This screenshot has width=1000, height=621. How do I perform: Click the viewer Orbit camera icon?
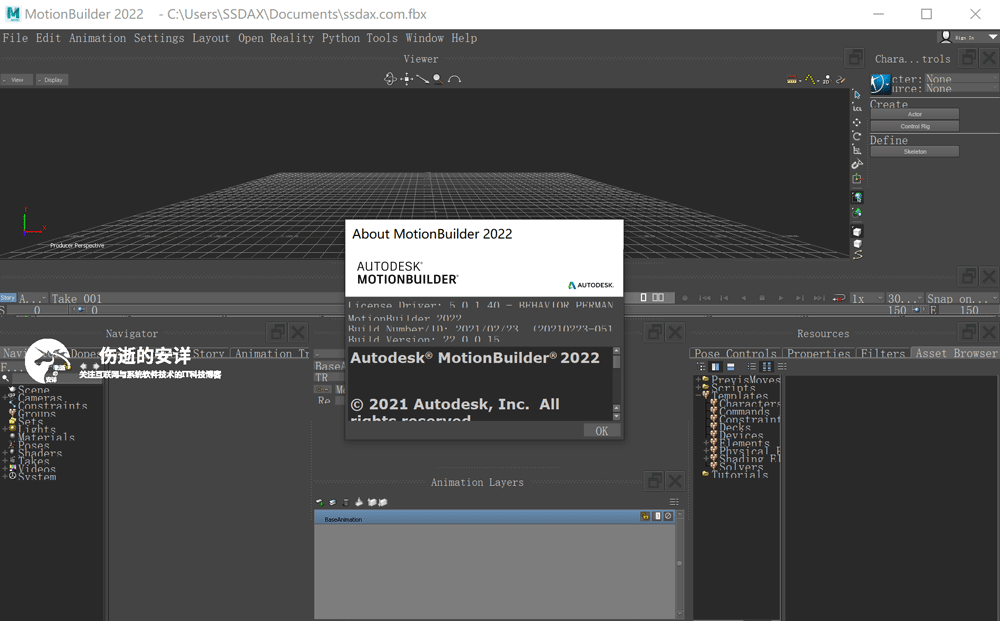(390, 79)
